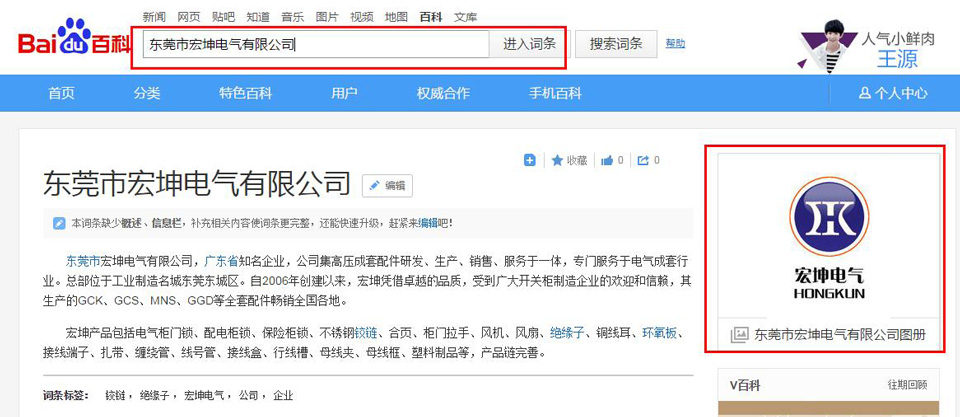The height and width of the screenshot is (417, 960).
Task: Open the 知道 link at top
Action: 258,17
